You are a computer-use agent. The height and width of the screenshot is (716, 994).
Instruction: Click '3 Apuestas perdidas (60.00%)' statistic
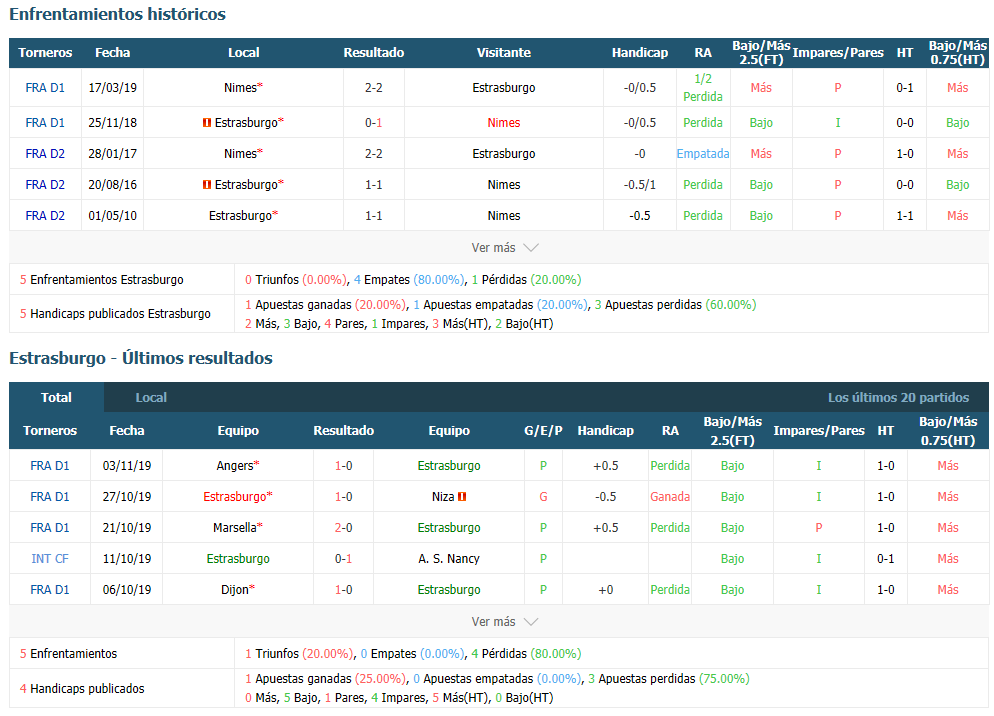tap(675, 305)
